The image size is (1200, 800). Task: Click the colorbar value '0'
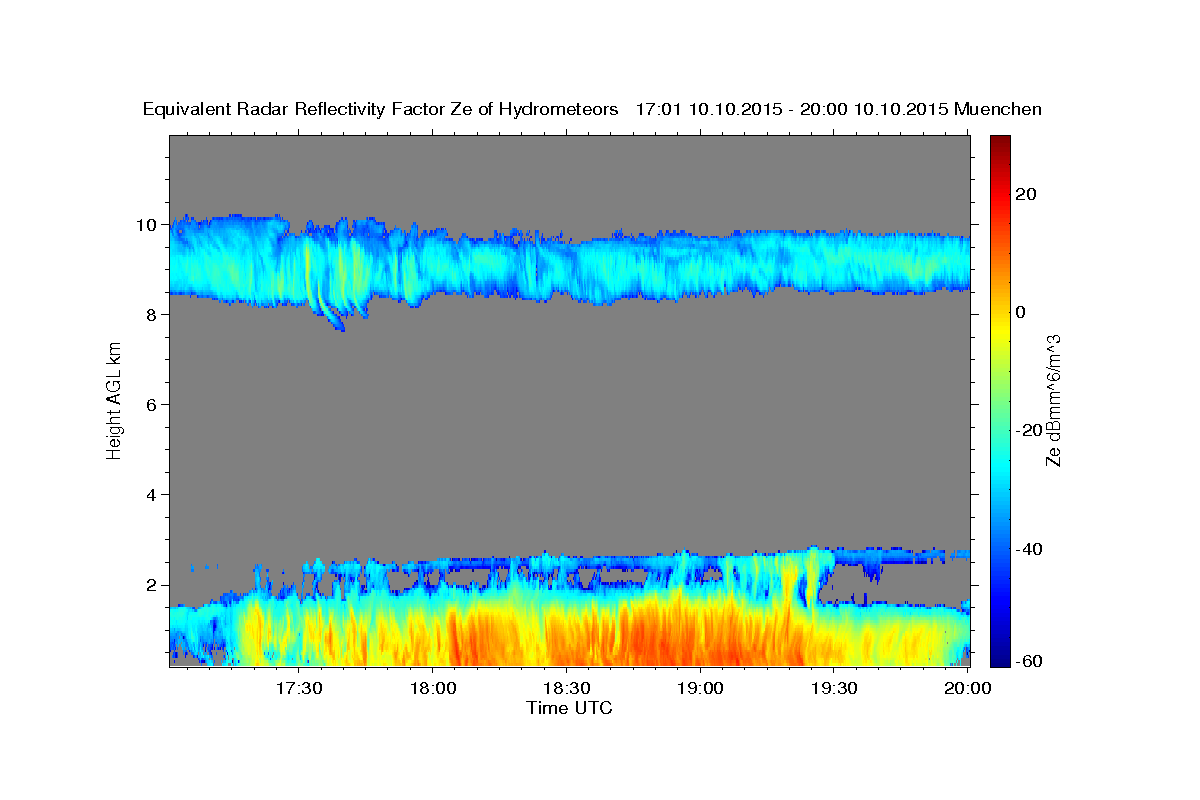[x=1021, y=312]
